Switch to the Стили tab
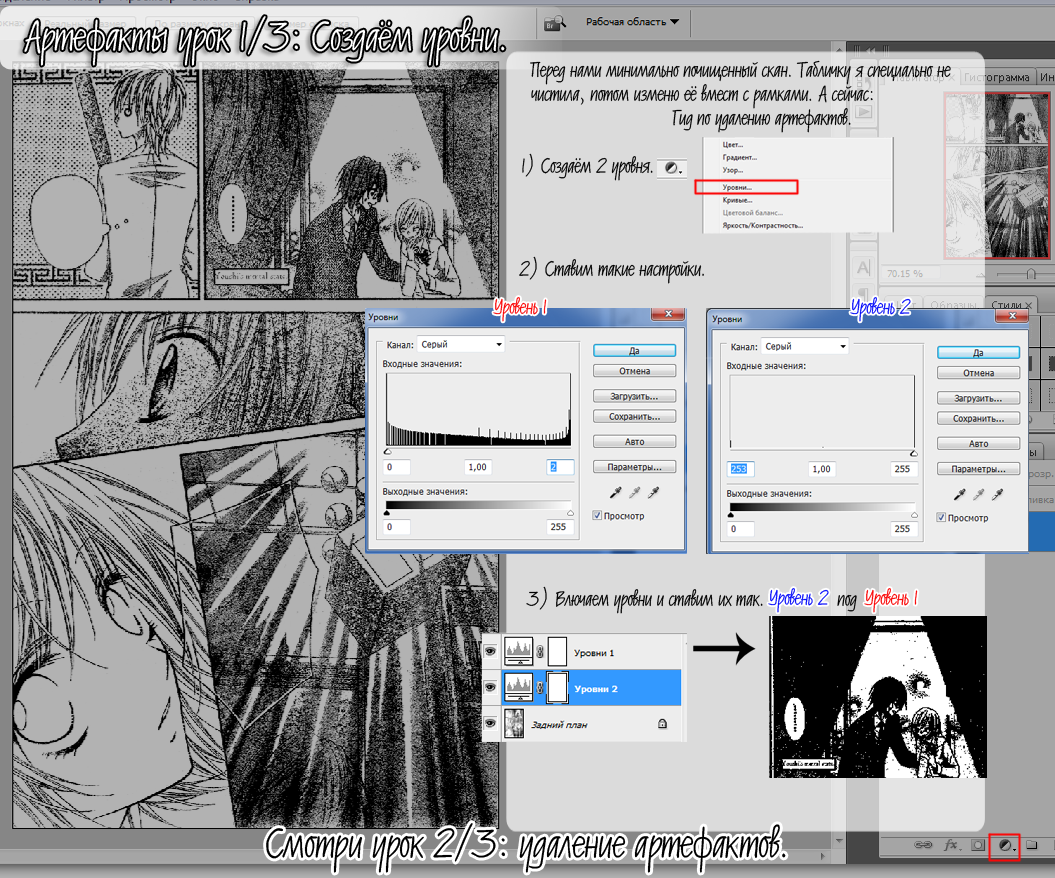1055x878 pixels. coord(1010,304)
